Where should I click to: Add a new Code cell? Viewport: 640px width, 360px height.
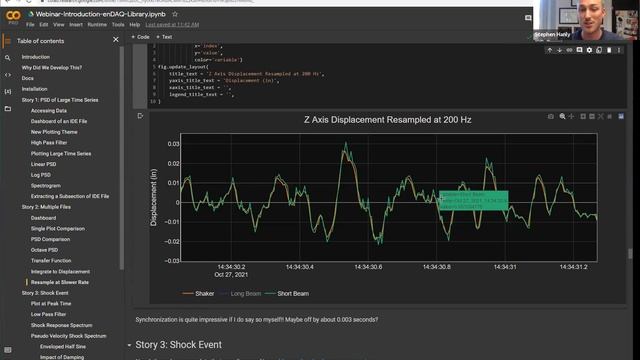pyautogui.click(x=140, y=37)
